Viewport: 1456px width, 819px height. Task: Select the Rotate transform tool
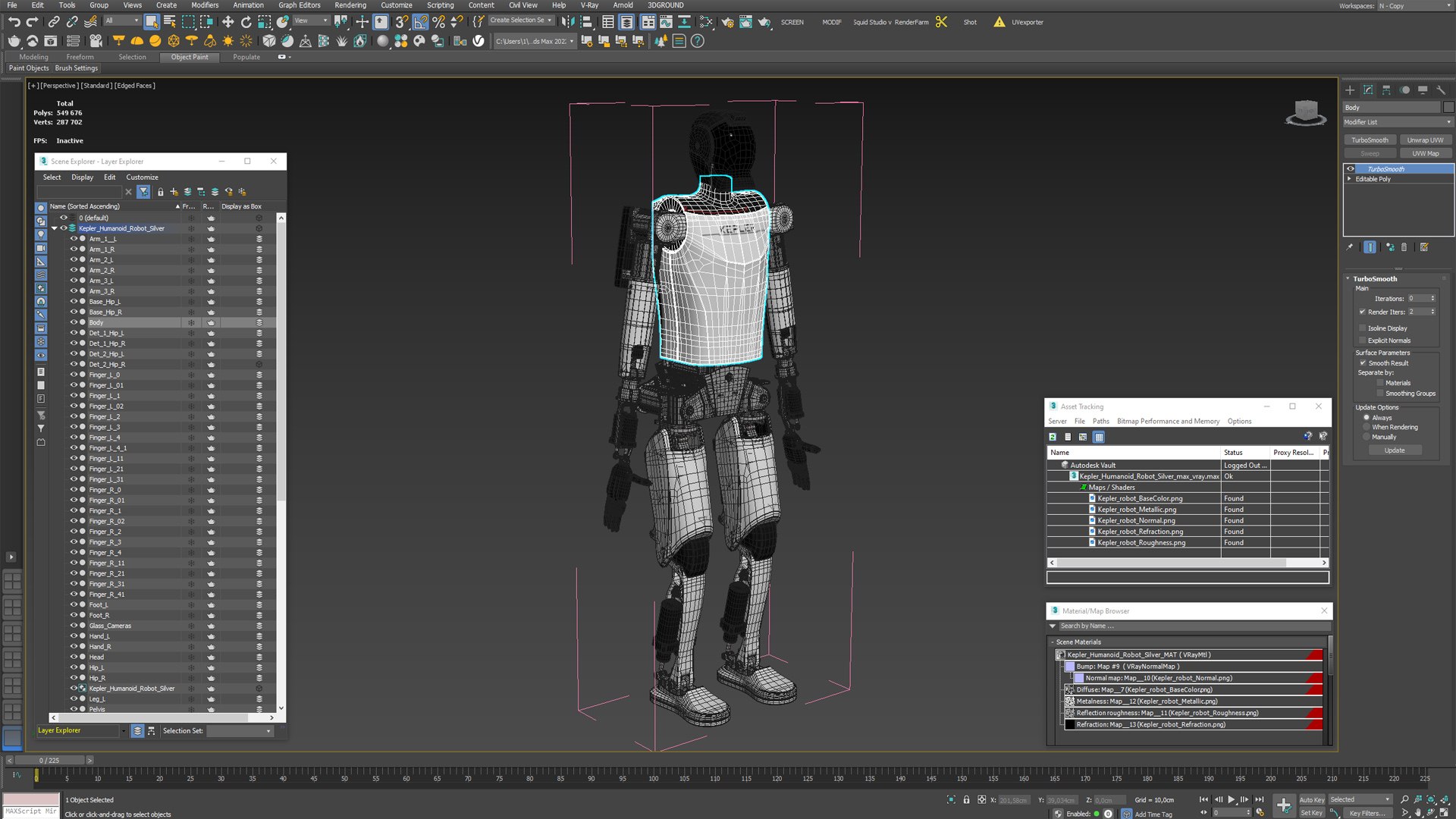click(x=246, y=22)
